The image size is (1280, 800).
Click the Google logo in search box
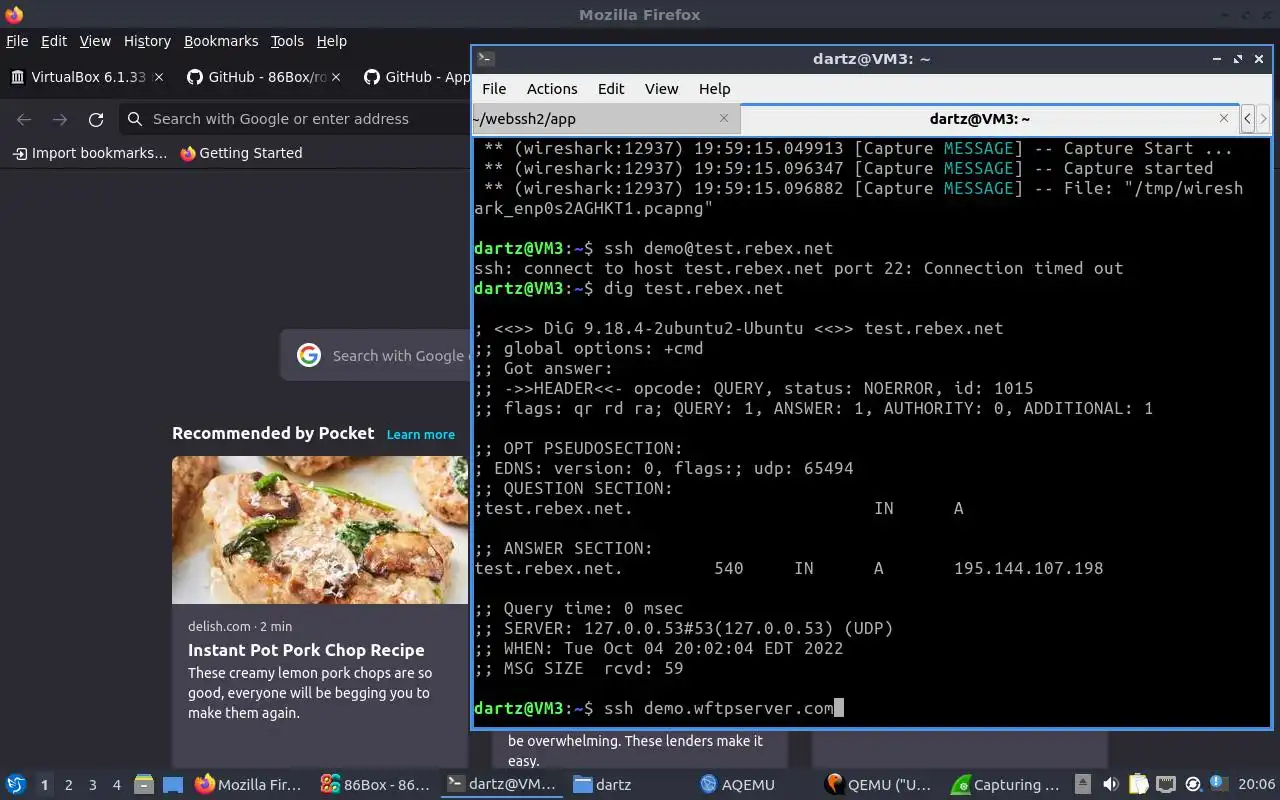pyautogui.click(x=309, y=355)
